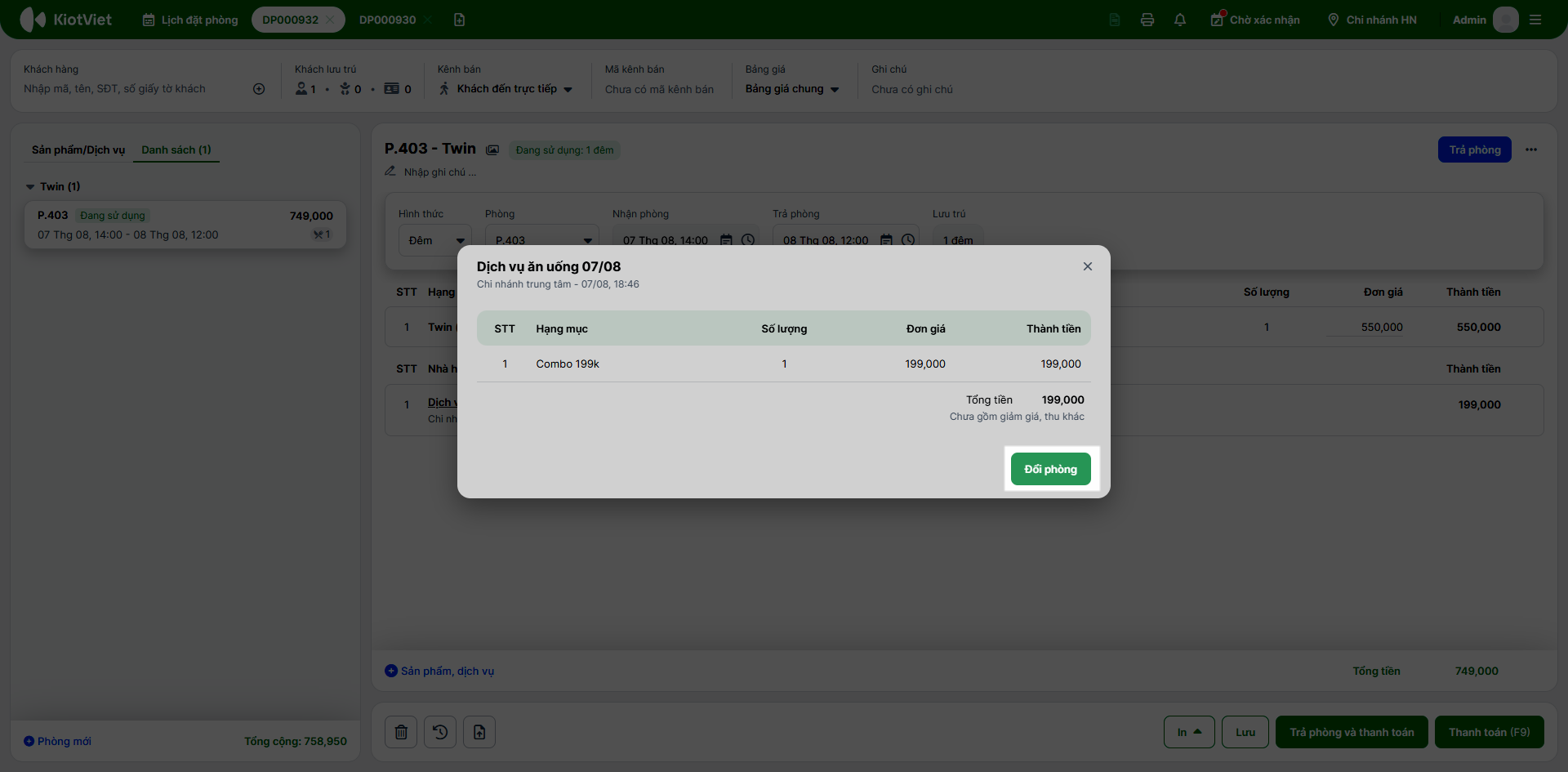The height and width of the screenshot is (772, 1568).
Task: Click the trash delete icon
Action: point(401,732)
